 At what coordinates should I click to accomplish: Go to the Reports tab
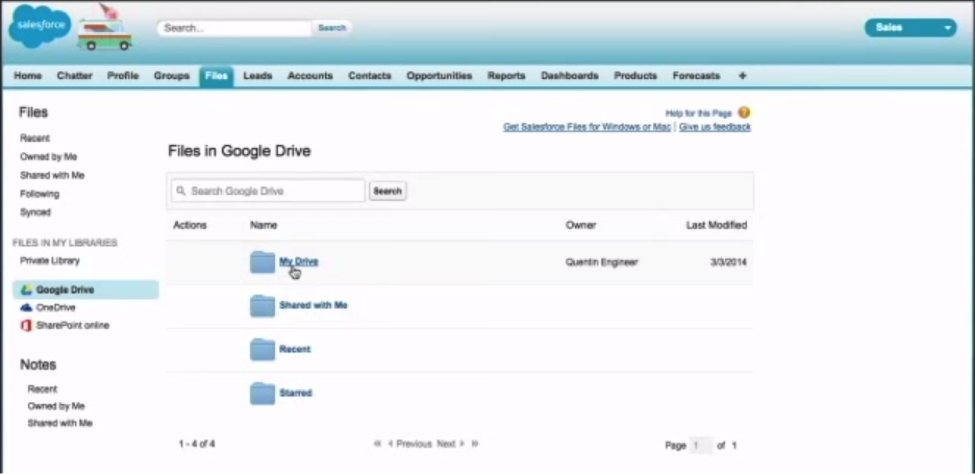[506, 76]
